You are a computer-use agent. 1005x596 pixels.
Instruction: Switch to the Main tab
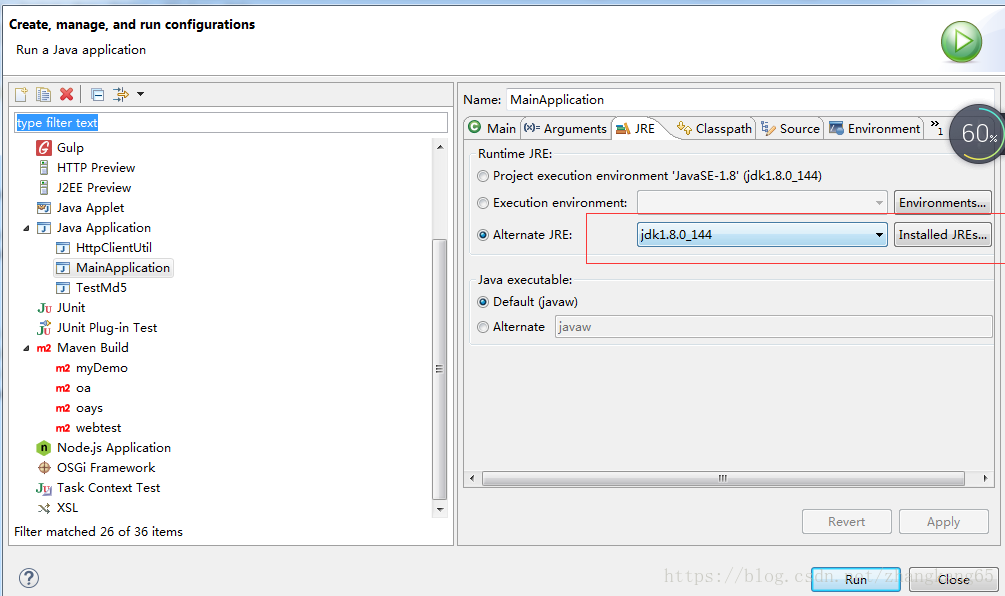tap(492, 128)
